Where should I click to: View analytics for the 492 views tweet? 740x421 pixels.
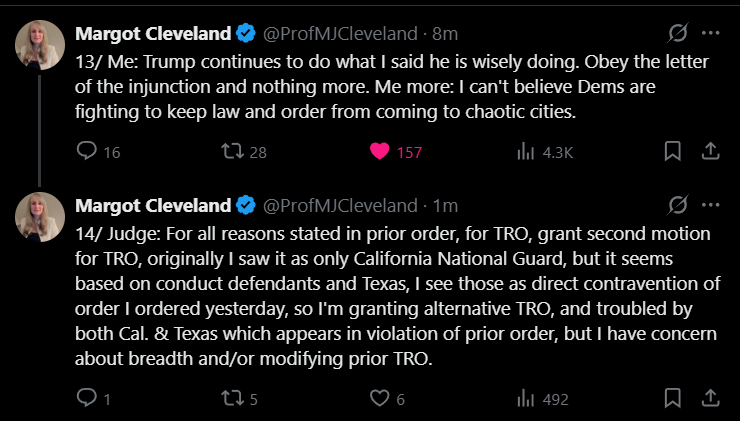[525, 398]
